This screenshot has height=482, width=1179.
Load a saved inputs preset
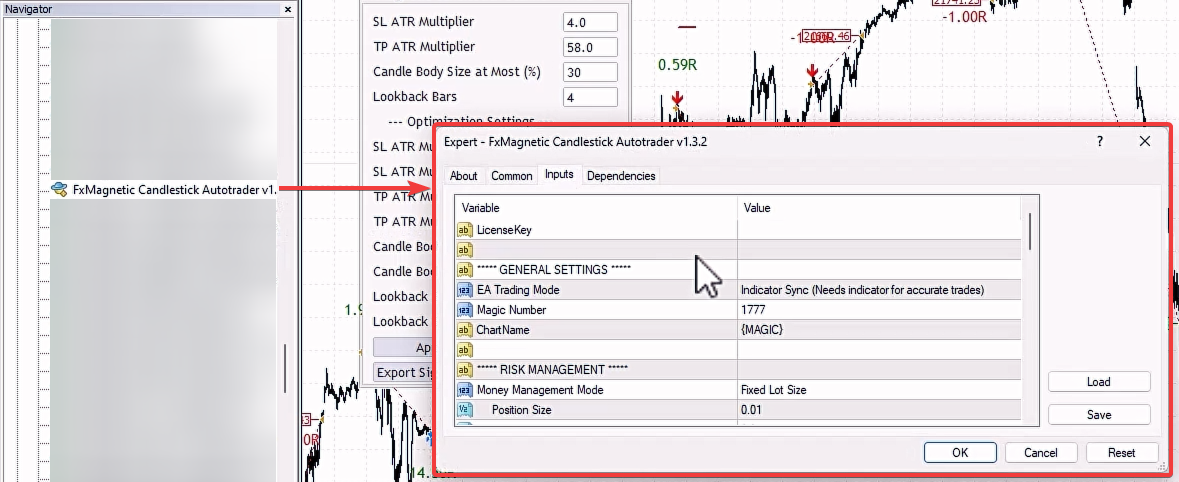tap(1099, 381)
